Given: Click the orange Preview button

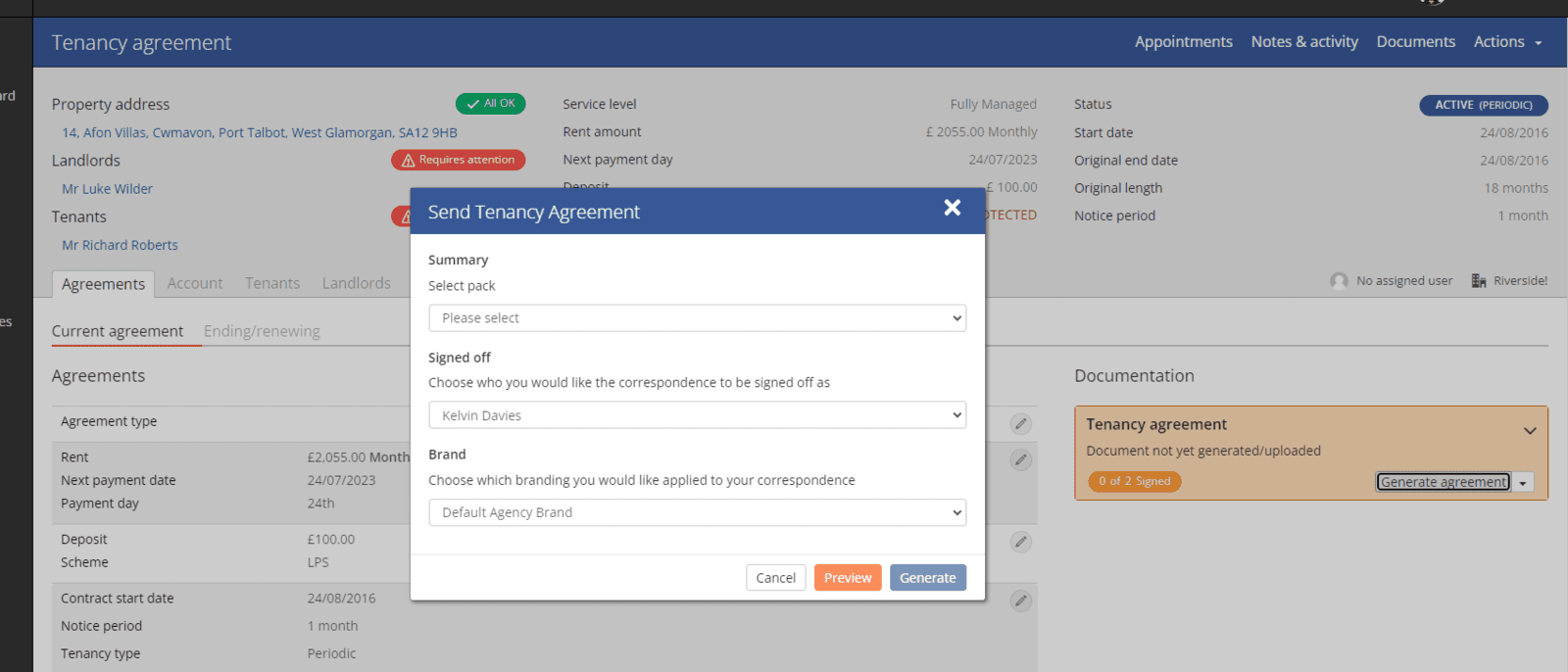Looking at the screenshot, I should 848,578.
